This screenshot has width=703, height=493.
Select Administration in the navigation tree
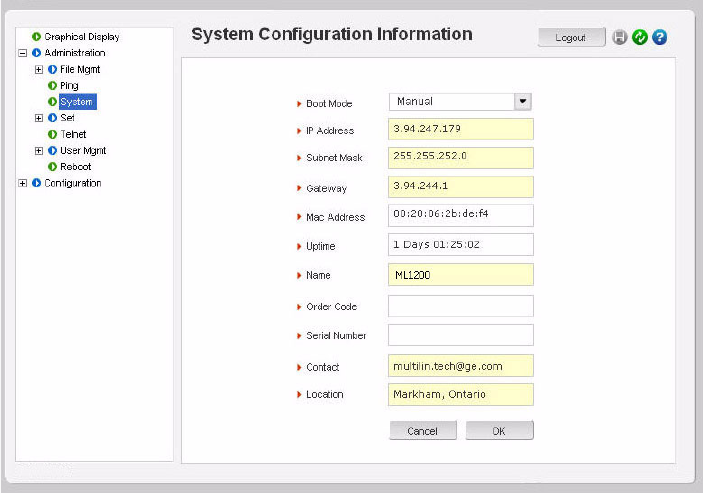click(x=75, y=53)
